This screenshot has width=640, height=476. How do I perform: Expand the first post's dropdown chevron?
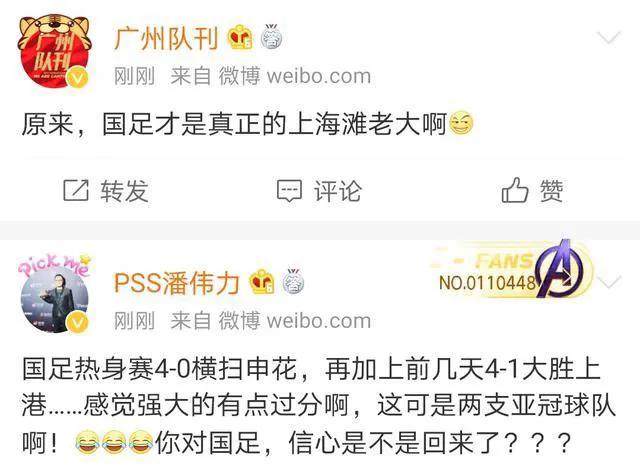click(609, 38)
